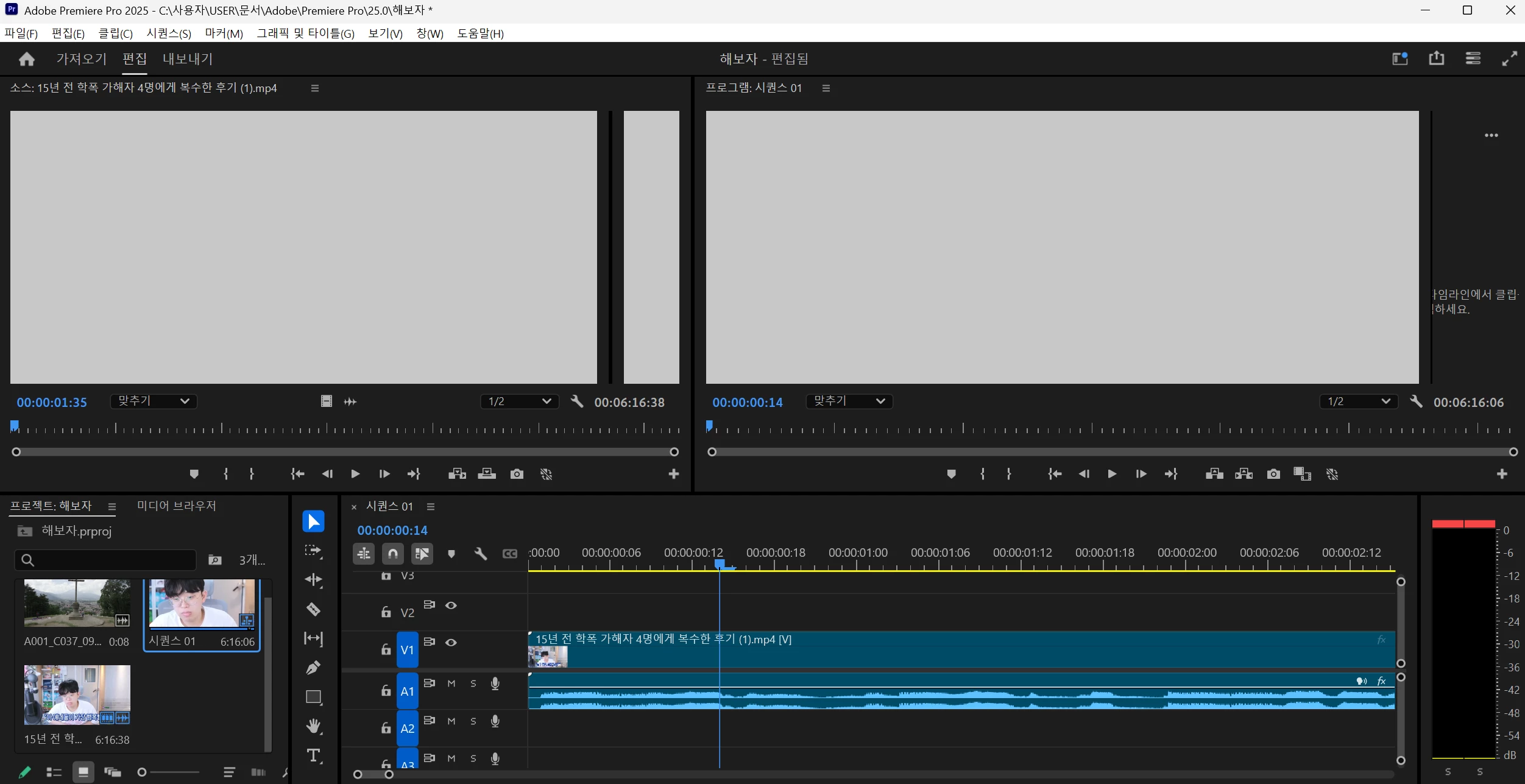Image resolution: width=1525 pixels, height=784 pixels.
Task: Click Export Frame camera in Program monitor
Action: [1273, 474]
